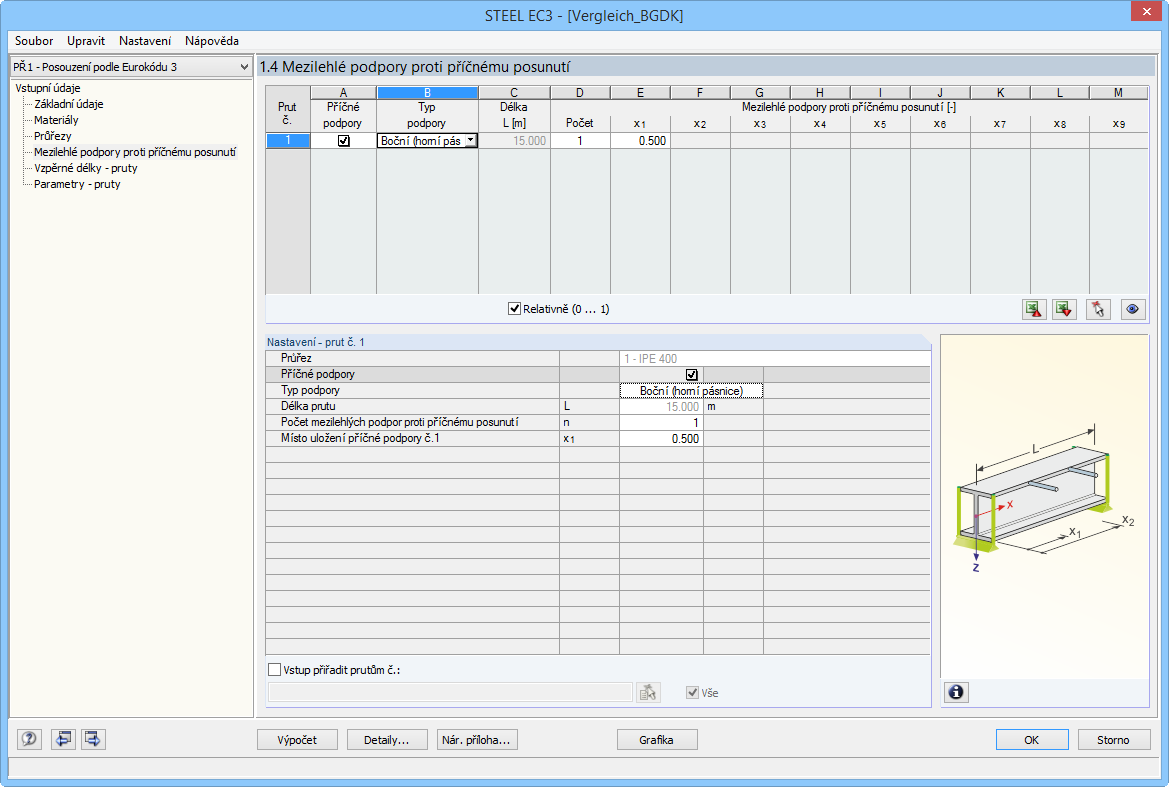Select Vstupní údaje root tree node
Screen dimensions: 1169x787
48,88
